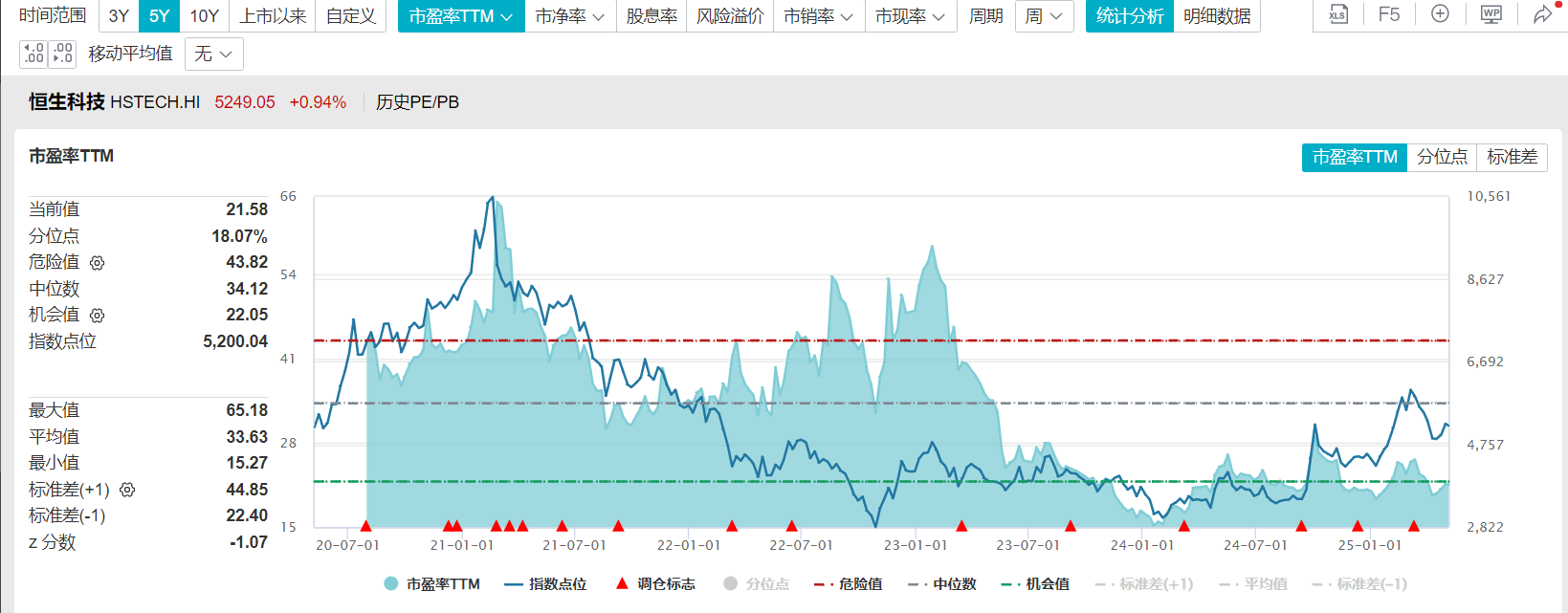Enable 标准差(-1) line in legend

1359,583
